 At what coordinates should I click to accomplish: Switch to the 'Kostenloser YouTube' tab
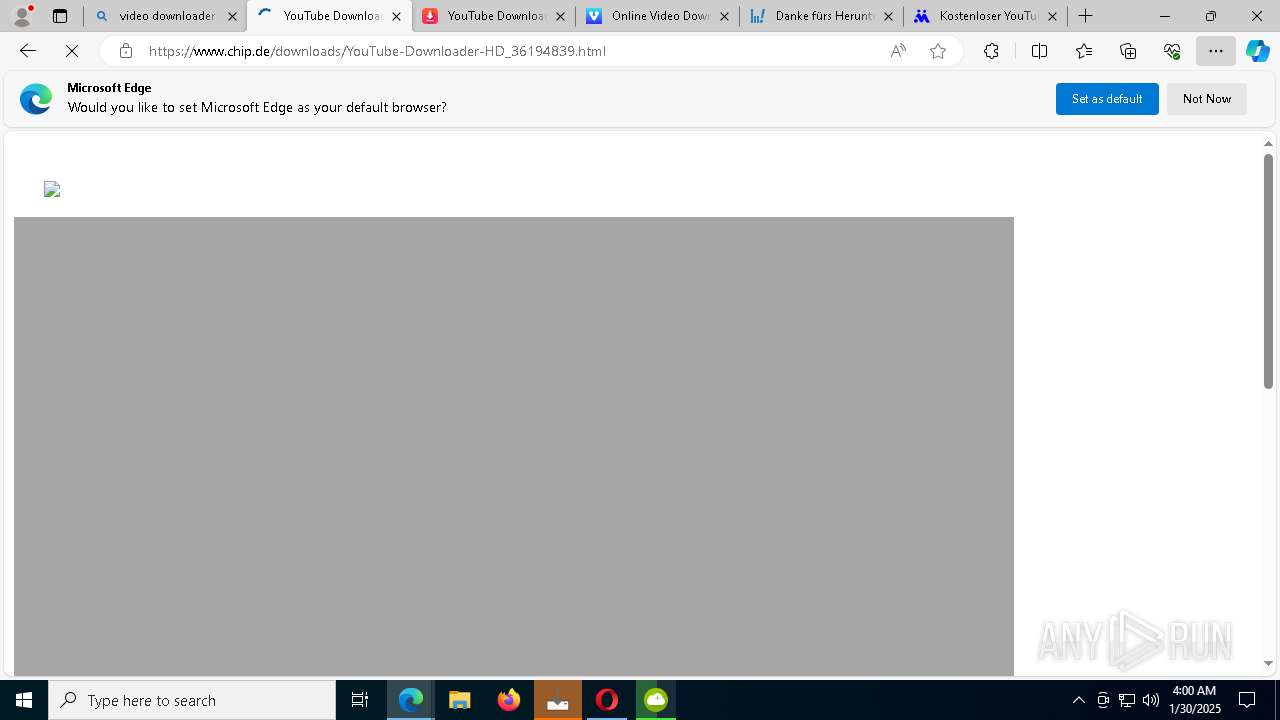click(x=985, y=16)
